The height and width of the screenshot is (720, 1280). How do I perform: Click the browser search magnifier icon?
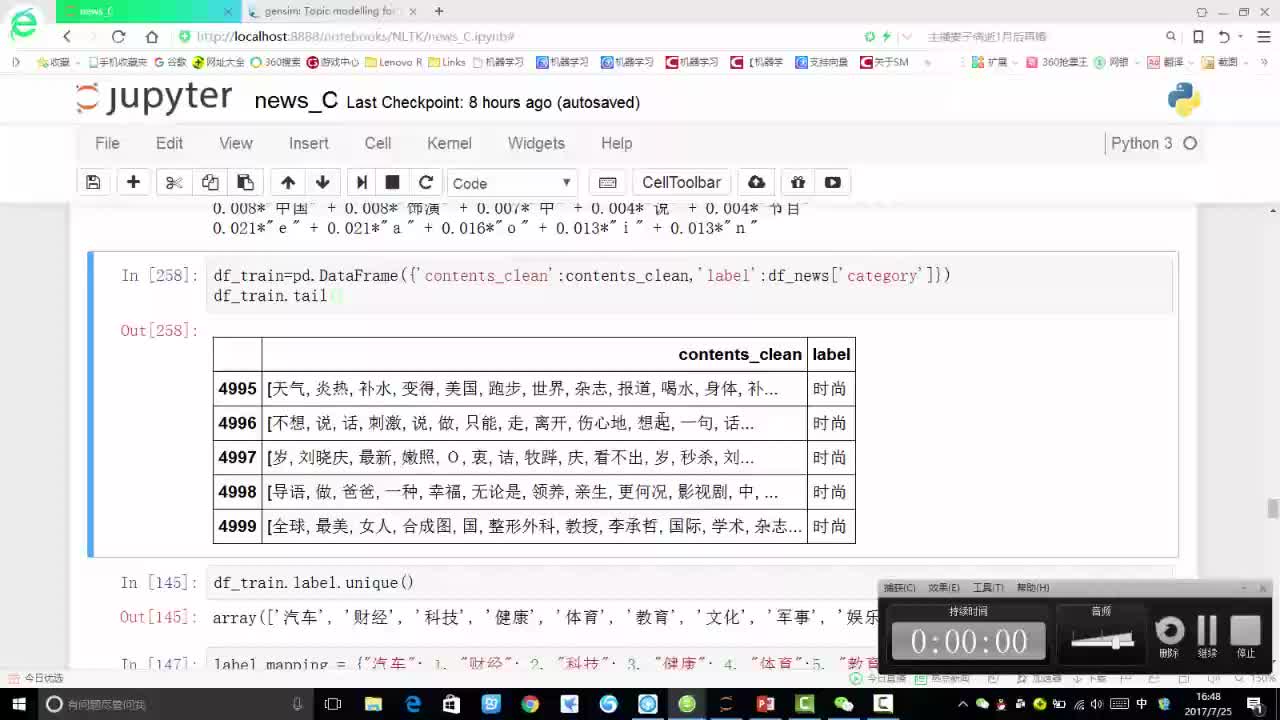click(x=1171, y=36)
